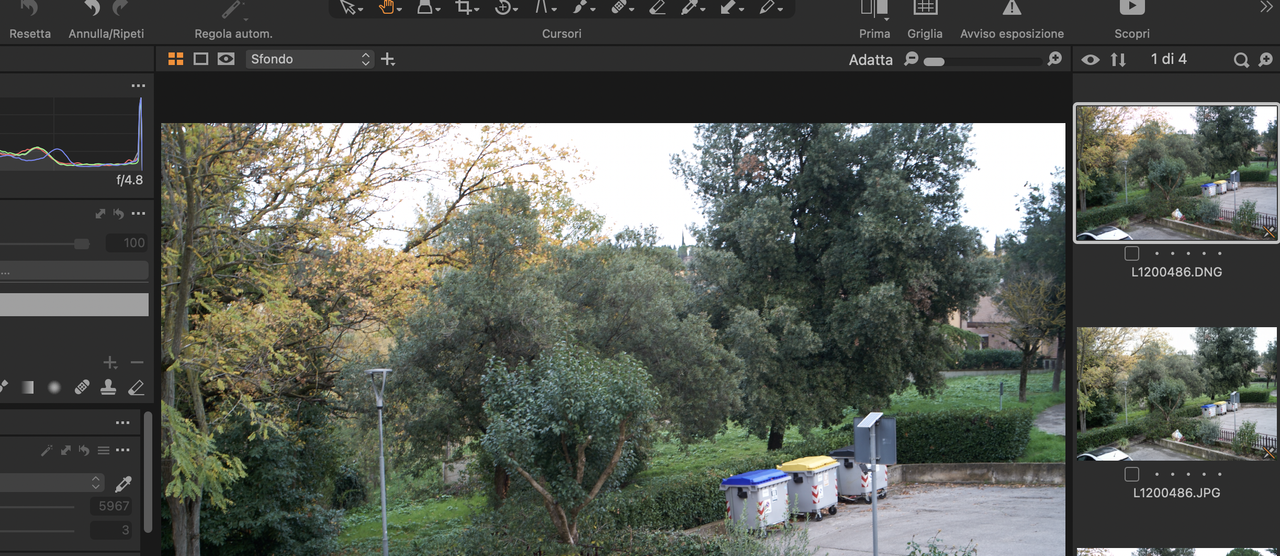1280x556 pixels.
Task: Select the eraser mask tool in left panel
Action: [136, 387]
